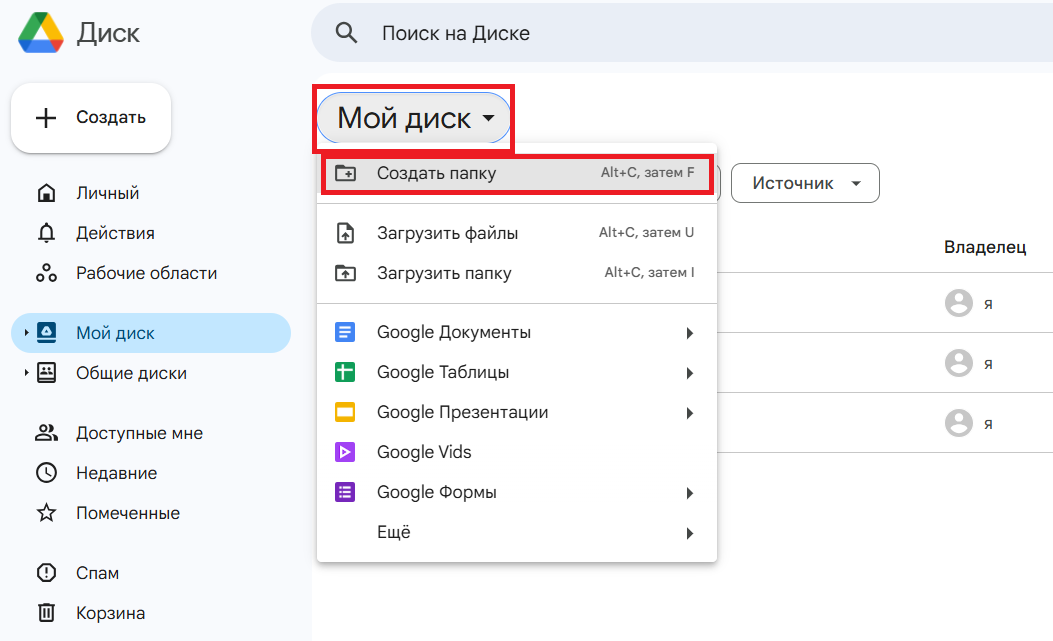The height and width of the screenshot is (641, 1053).
Task: Open the Источник filter dropdown
Action: point(805,183)
